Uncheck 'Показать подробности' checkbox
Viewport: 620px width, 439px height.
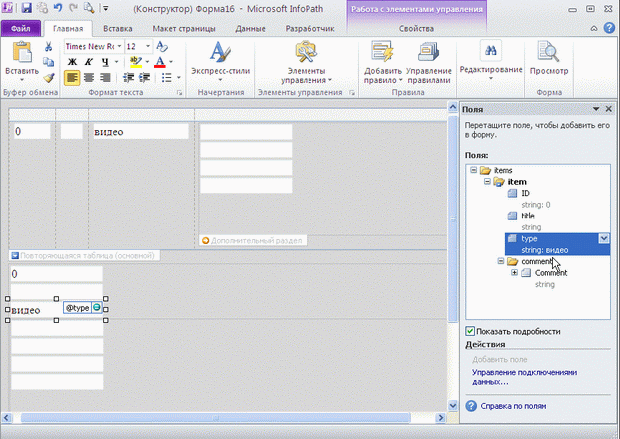471,331
